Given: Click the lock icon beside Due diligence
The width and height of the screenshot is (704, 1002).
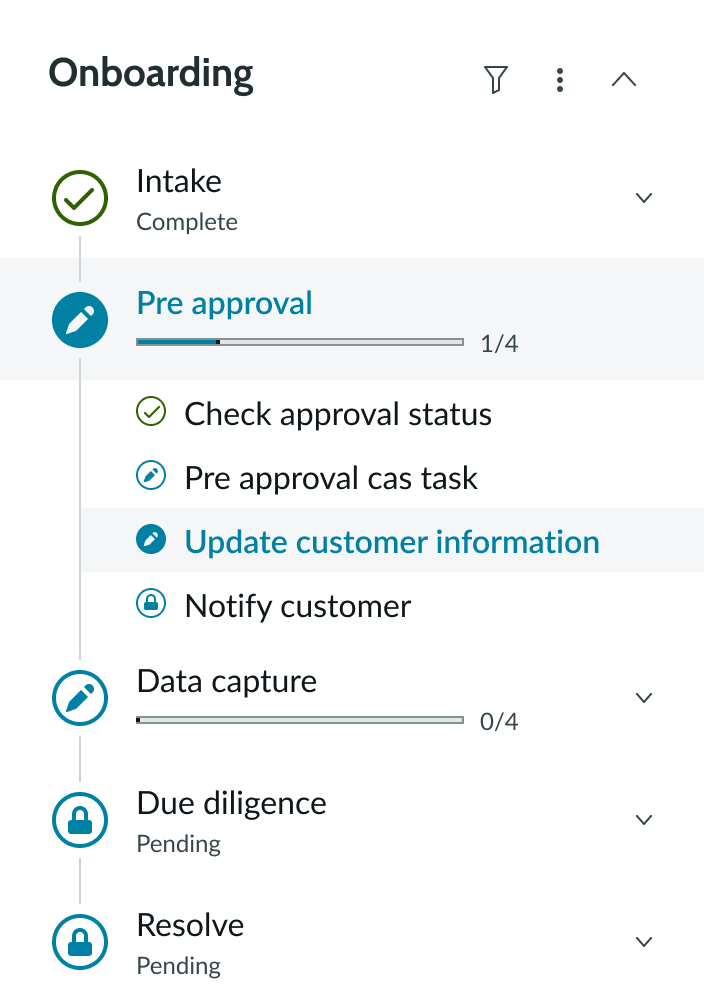Looking at the screenshot, I should point(80,820).
